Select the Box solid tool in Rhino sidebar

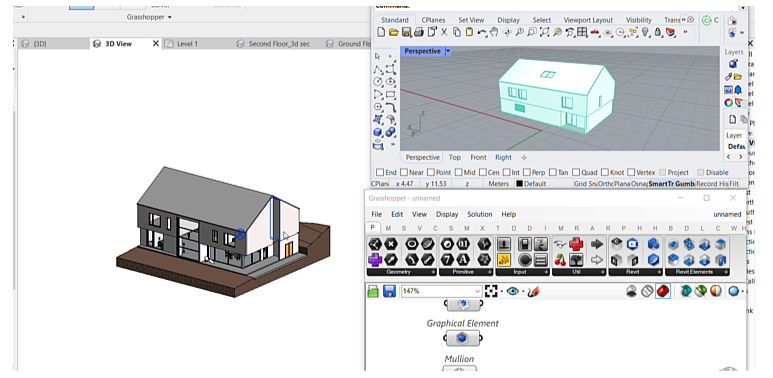click(378, 133)
